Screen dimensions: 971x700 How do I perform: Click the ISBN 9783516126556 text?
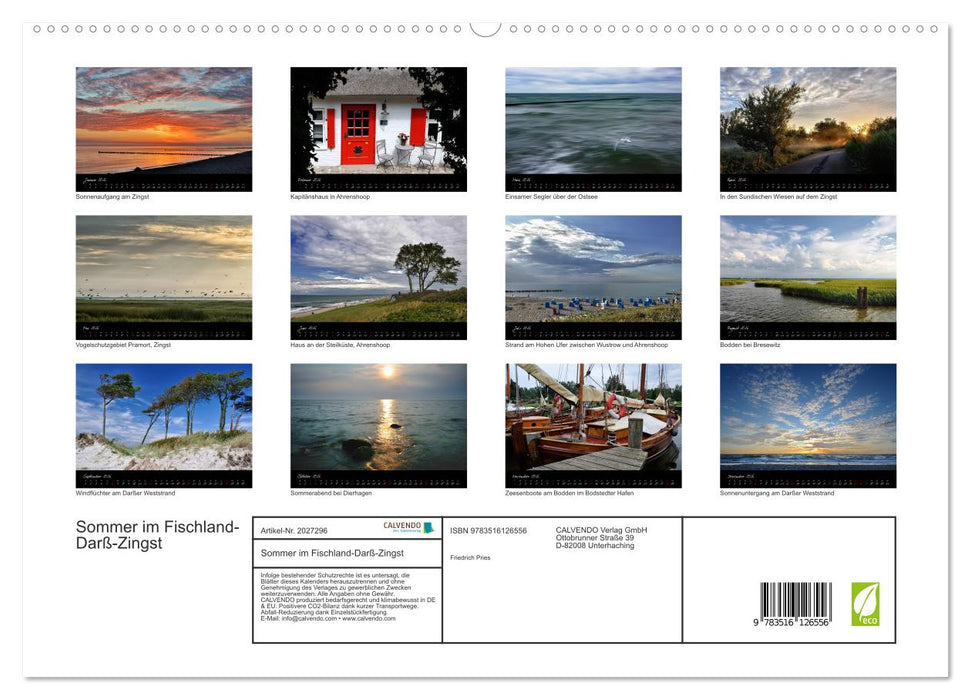pos(489,530)
